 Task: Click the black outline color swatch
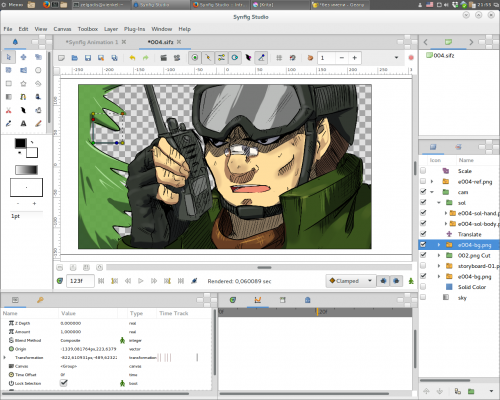[x=20, y=143]
